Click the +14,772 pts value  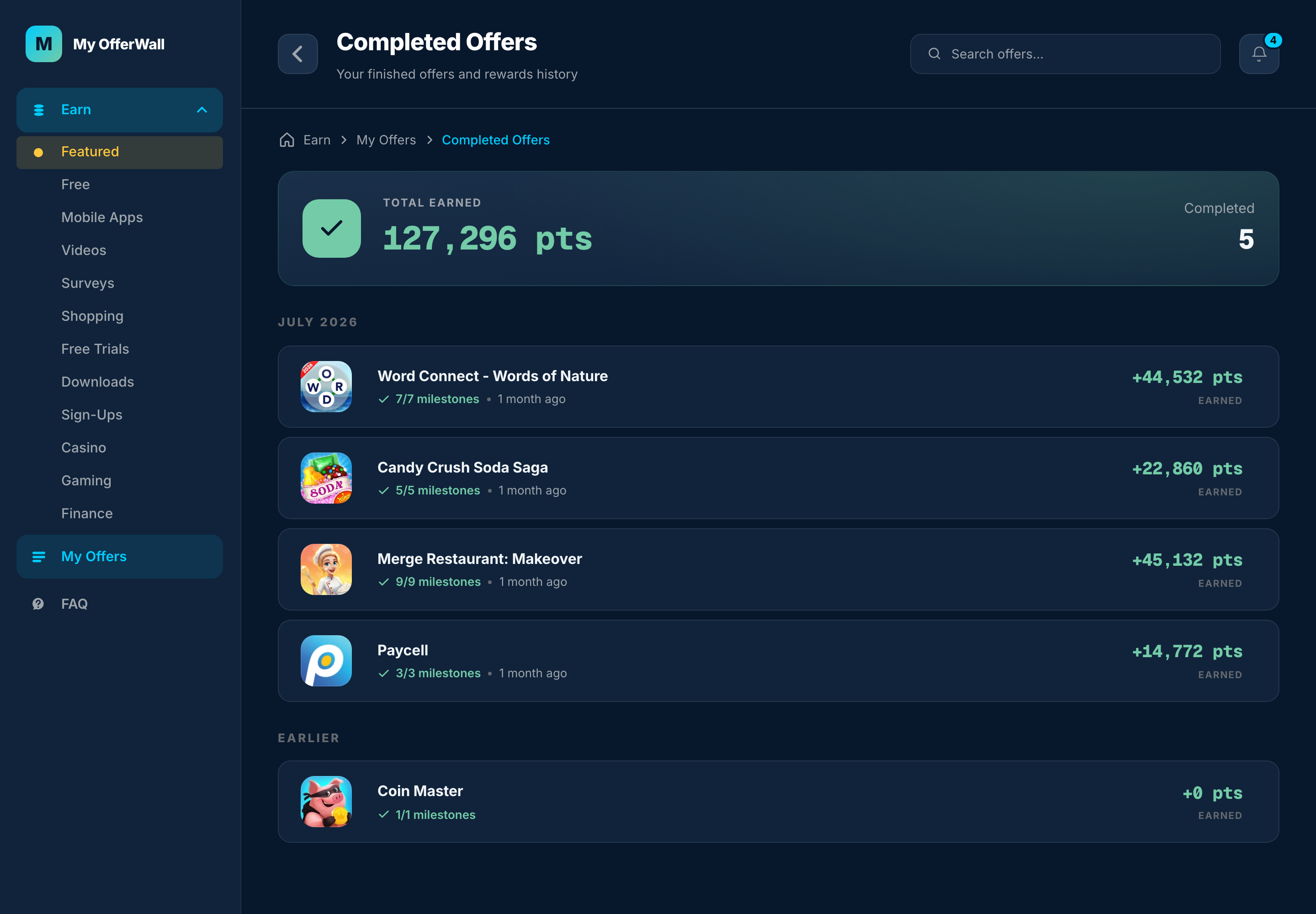coord(1187,652)
